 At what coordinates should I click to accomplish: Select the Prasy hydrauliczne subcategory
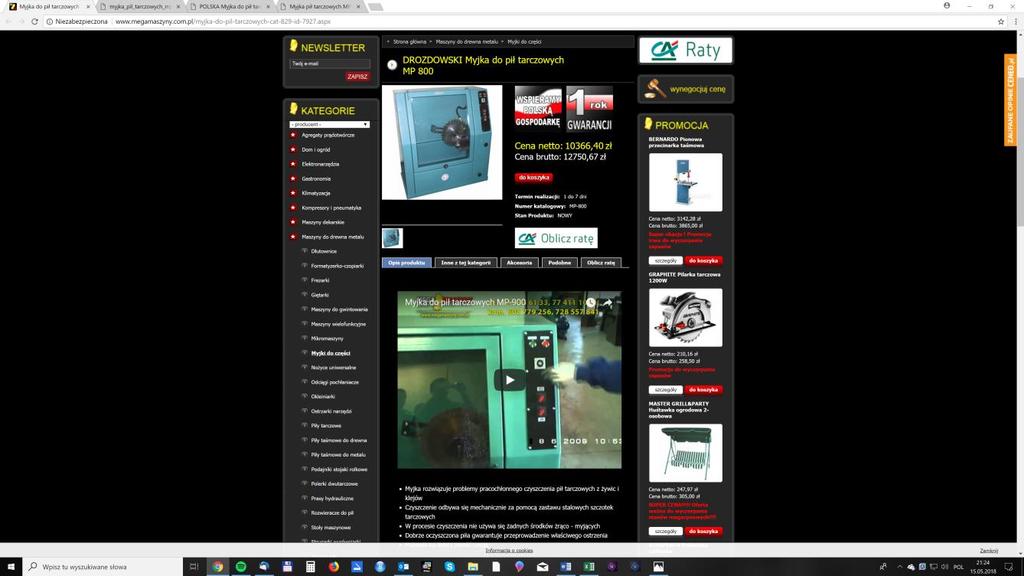pos(332,498)
